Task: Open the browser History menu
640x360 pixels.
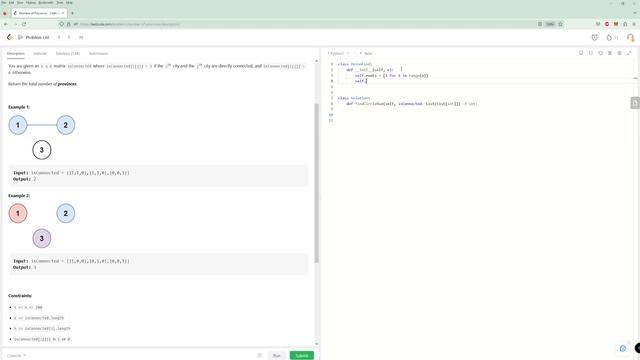Action: (31, 2)
